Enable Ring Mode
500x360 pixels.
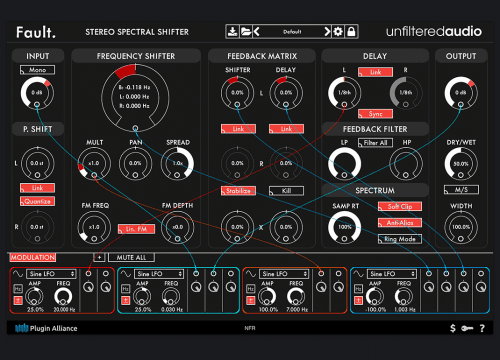point(400,239)
